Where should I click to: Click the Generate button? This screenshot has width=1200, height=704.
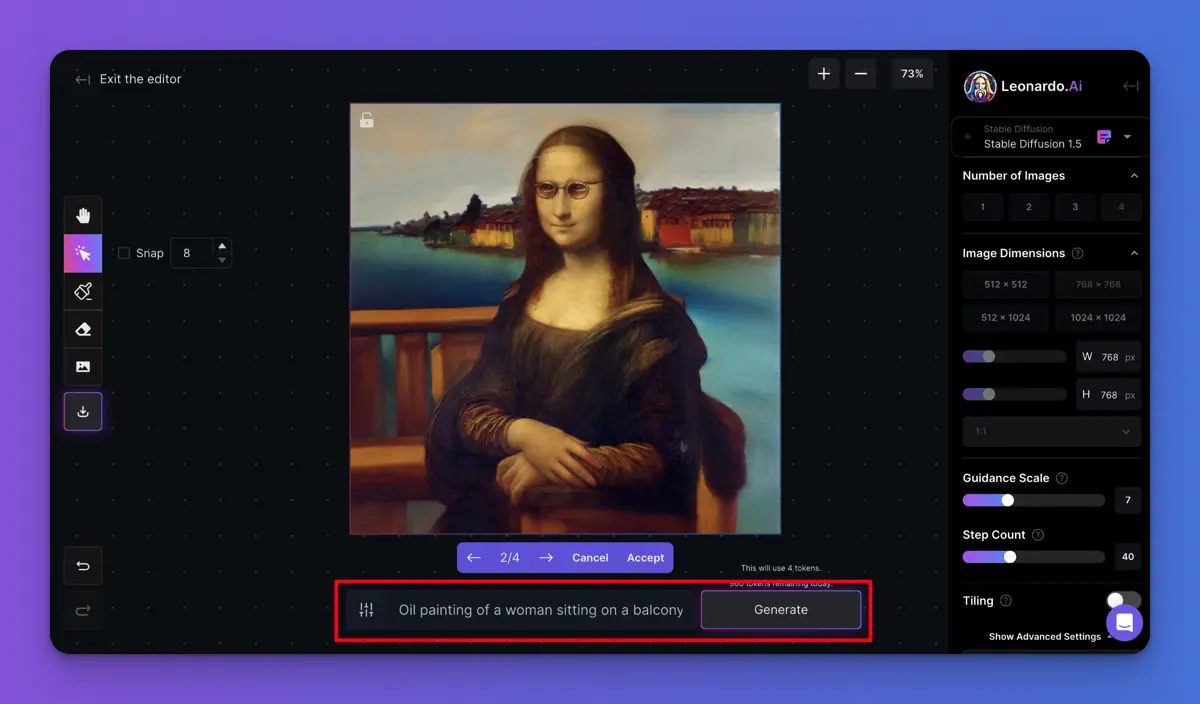(x=780, y=610)
